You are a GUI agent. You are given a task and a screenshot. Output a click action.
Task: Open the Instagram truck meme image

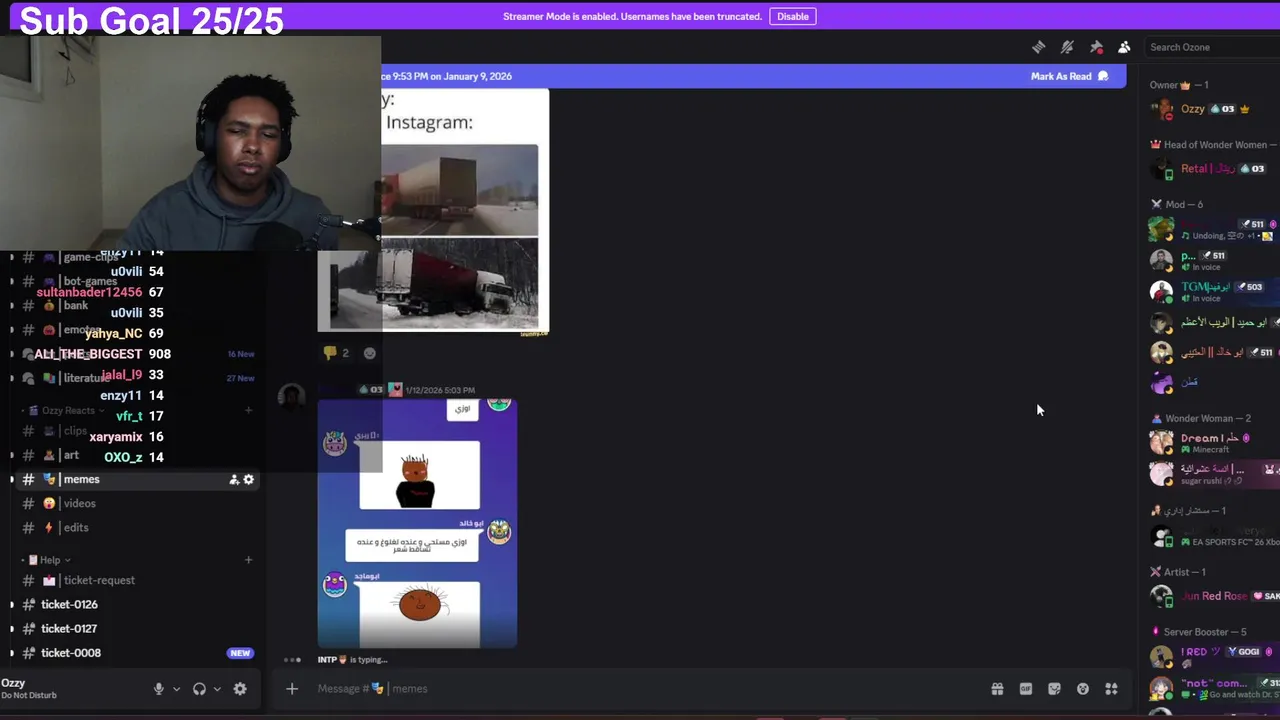click(x=433, y=212)
